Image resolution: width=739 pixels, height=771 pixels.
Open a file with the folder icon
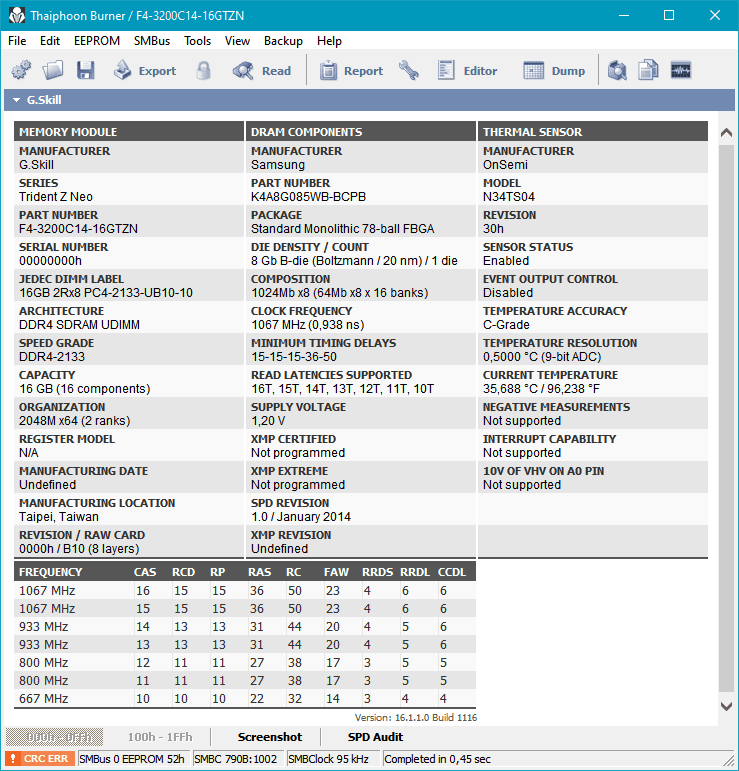coord(53,70)
